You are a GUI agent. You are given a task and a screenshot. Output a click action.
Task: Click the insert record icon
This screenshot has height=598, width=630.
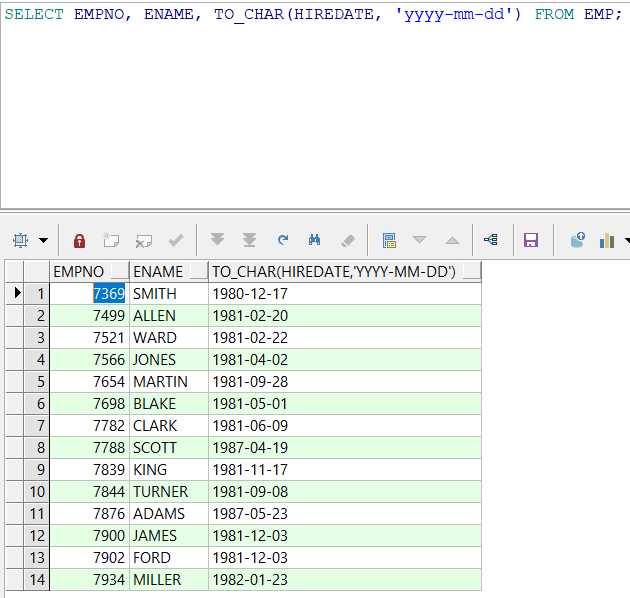click(111, 240)
